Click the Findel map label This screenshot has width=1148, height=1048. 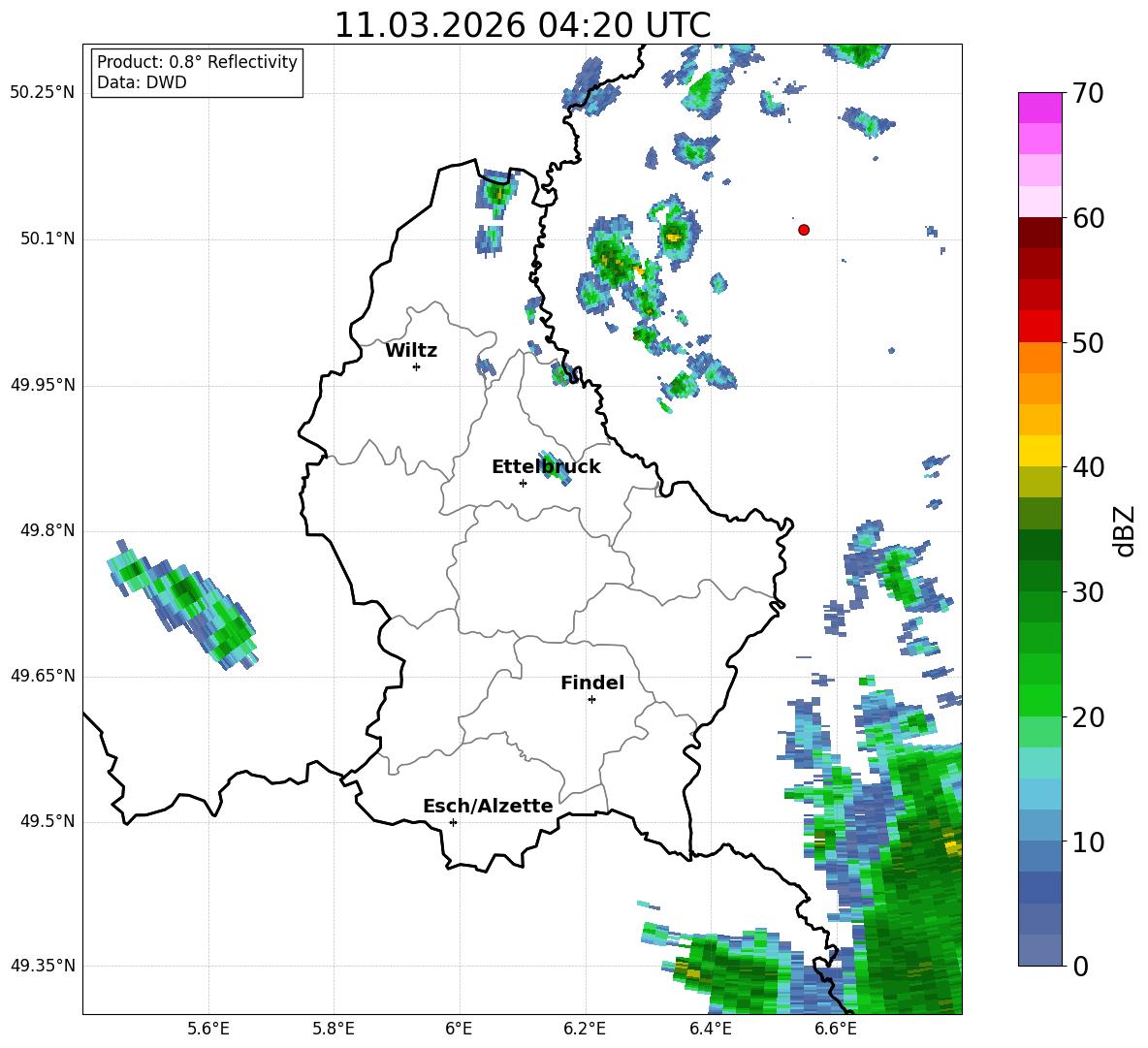[x=592, y=683]
